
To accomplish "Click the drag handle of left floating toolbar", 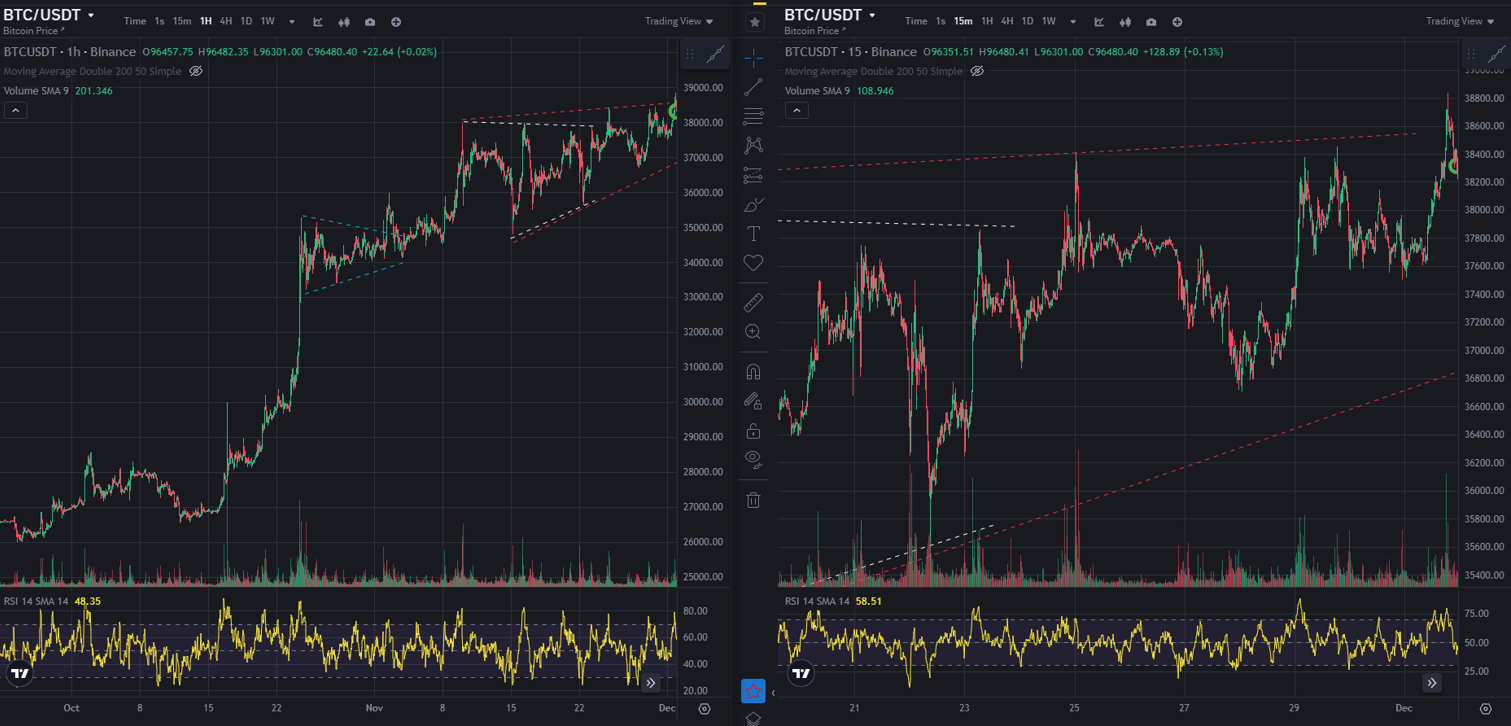I will [x=690, y=55].
